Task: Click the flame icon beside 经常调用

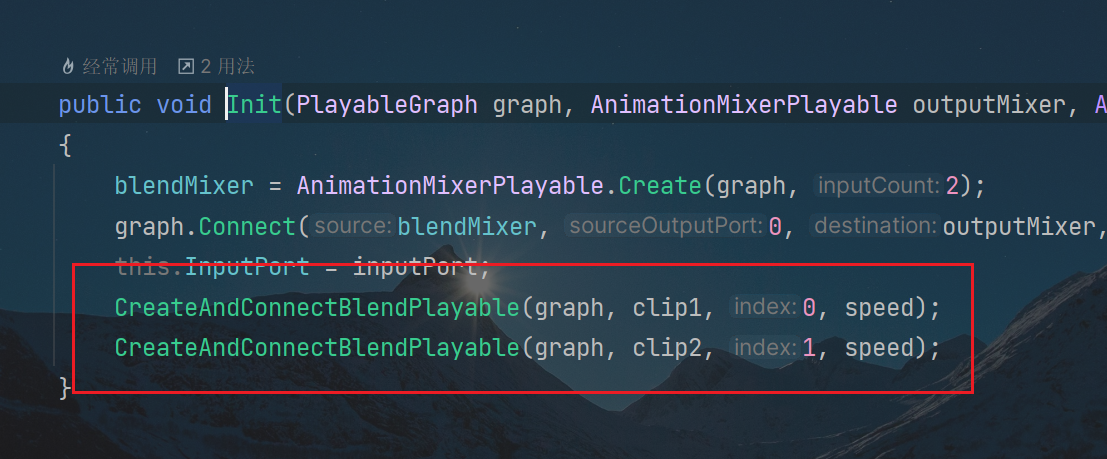Action: pyautogui.click(x=68, y=67)
